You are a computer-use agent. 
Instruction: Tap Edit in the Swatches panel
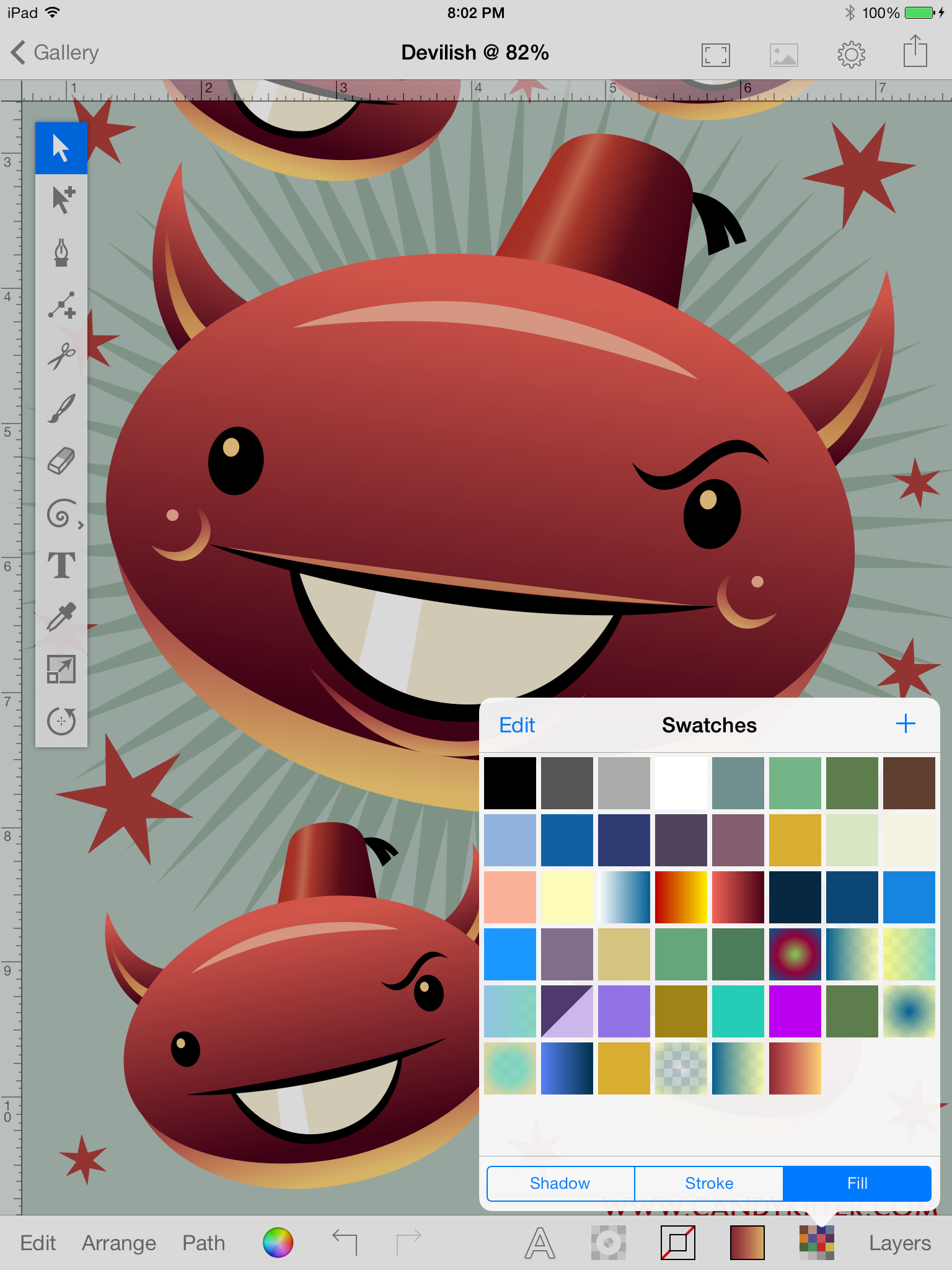tap(517, 725)
